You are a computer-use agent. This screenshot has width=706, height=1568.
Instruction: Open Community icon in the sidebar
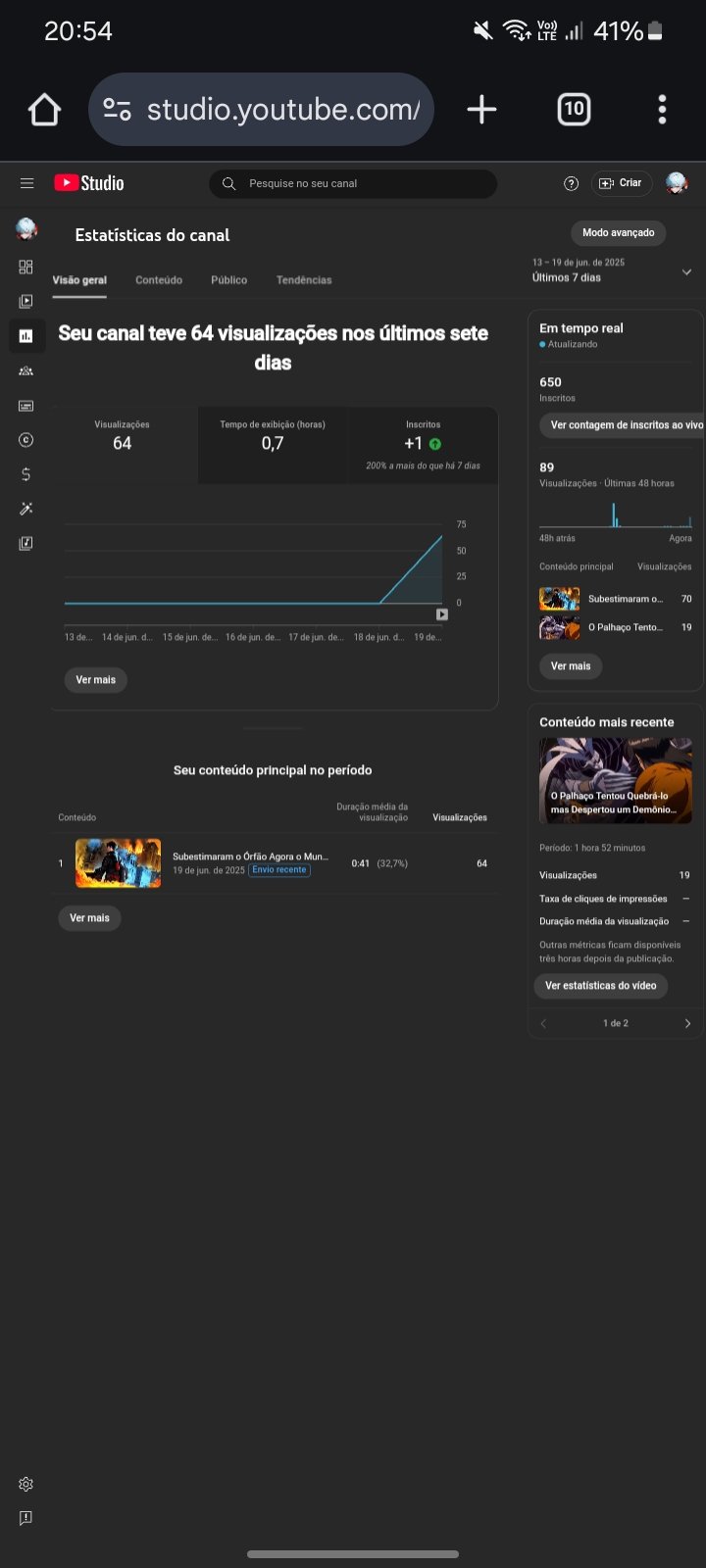[x=26, y=370]
